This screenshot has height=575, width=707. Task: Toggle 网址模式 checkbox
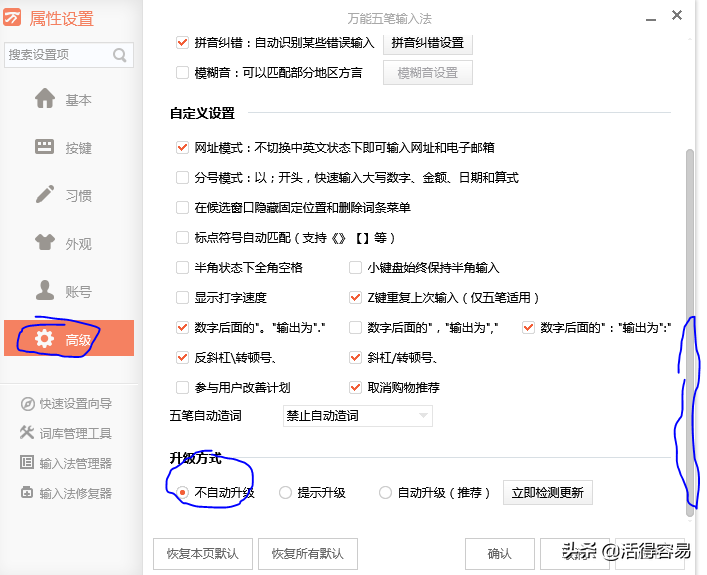pos(182,147)
